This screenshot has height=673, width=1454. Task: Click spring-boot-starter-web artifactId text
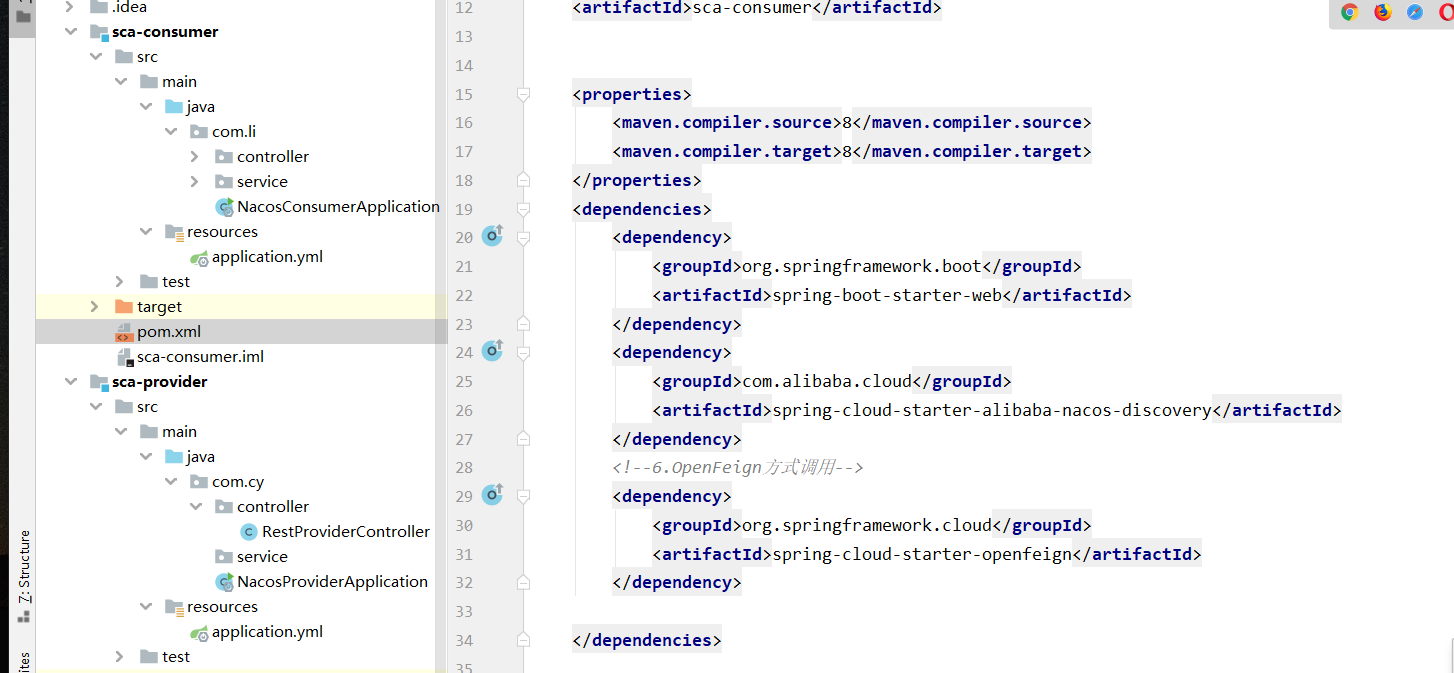[887, 295]
